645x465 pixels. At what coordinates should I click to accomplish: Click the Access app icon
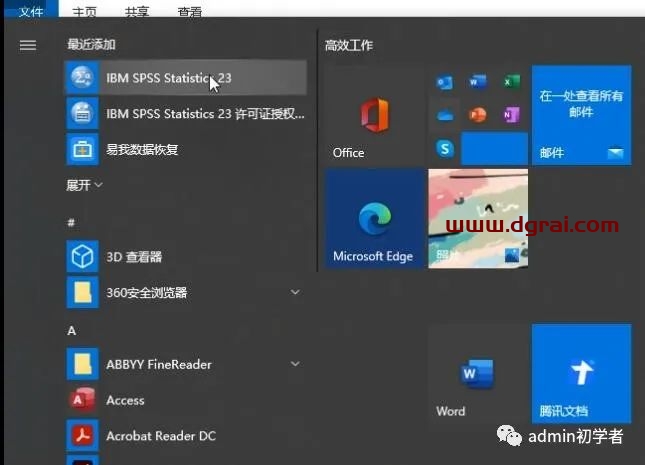pyautogui.click(x=82, y=400)
